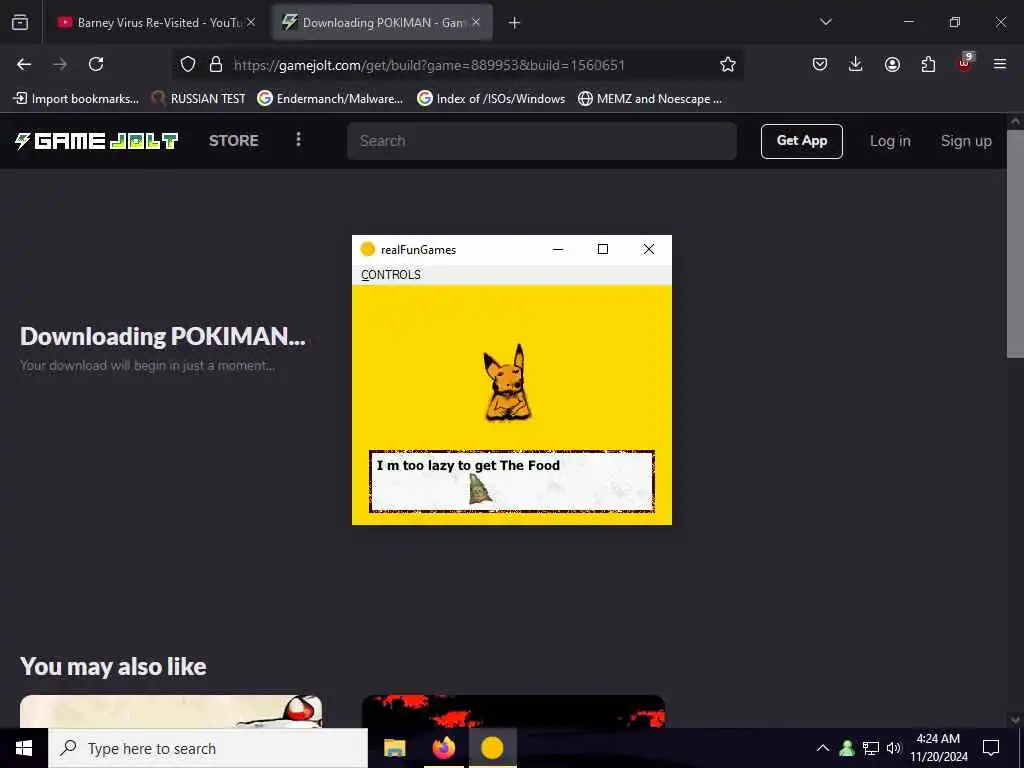
Task: Bookmark this page with star icon
Action: coord(728,64)
